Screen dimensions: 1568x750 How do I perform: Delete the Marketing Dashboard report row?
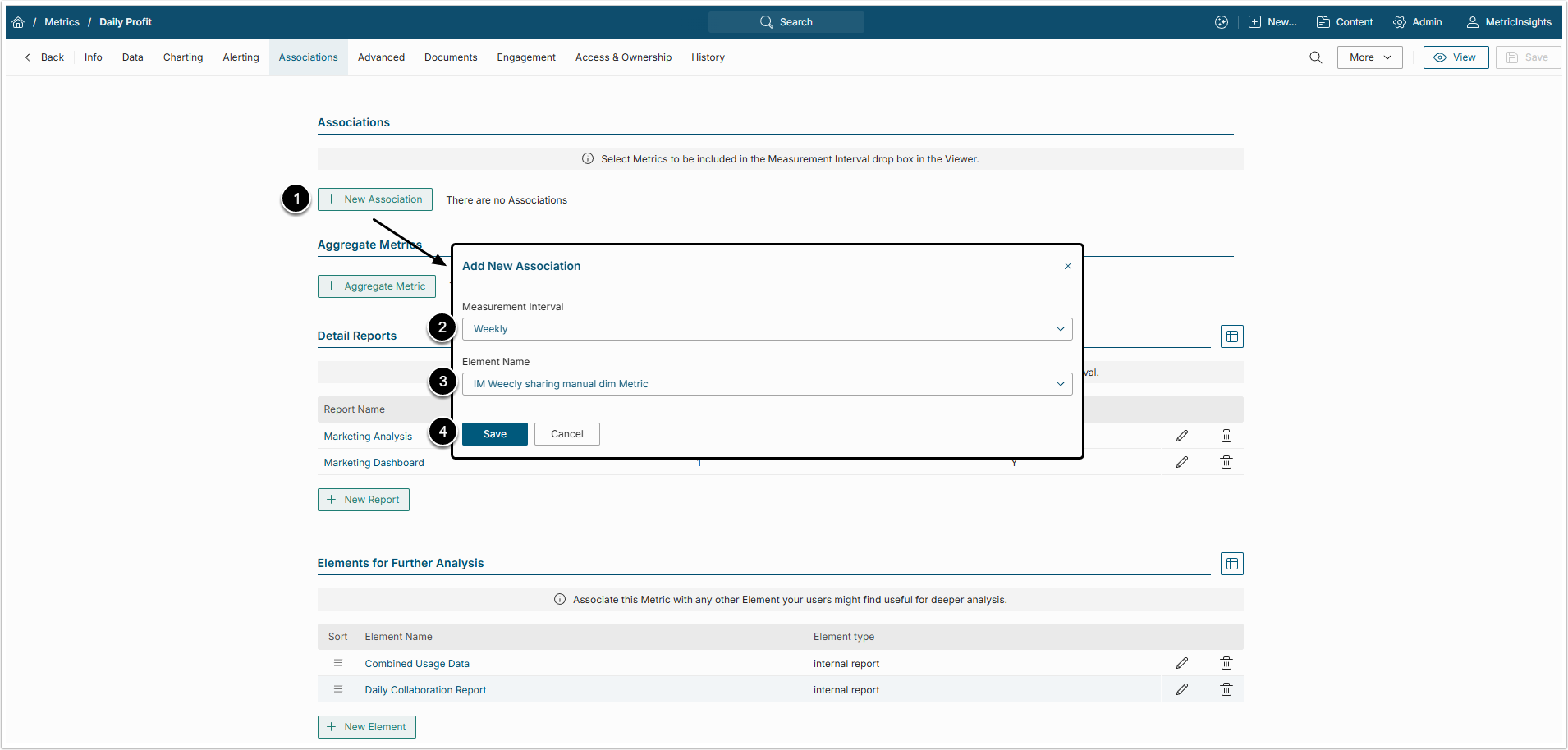1226,462
